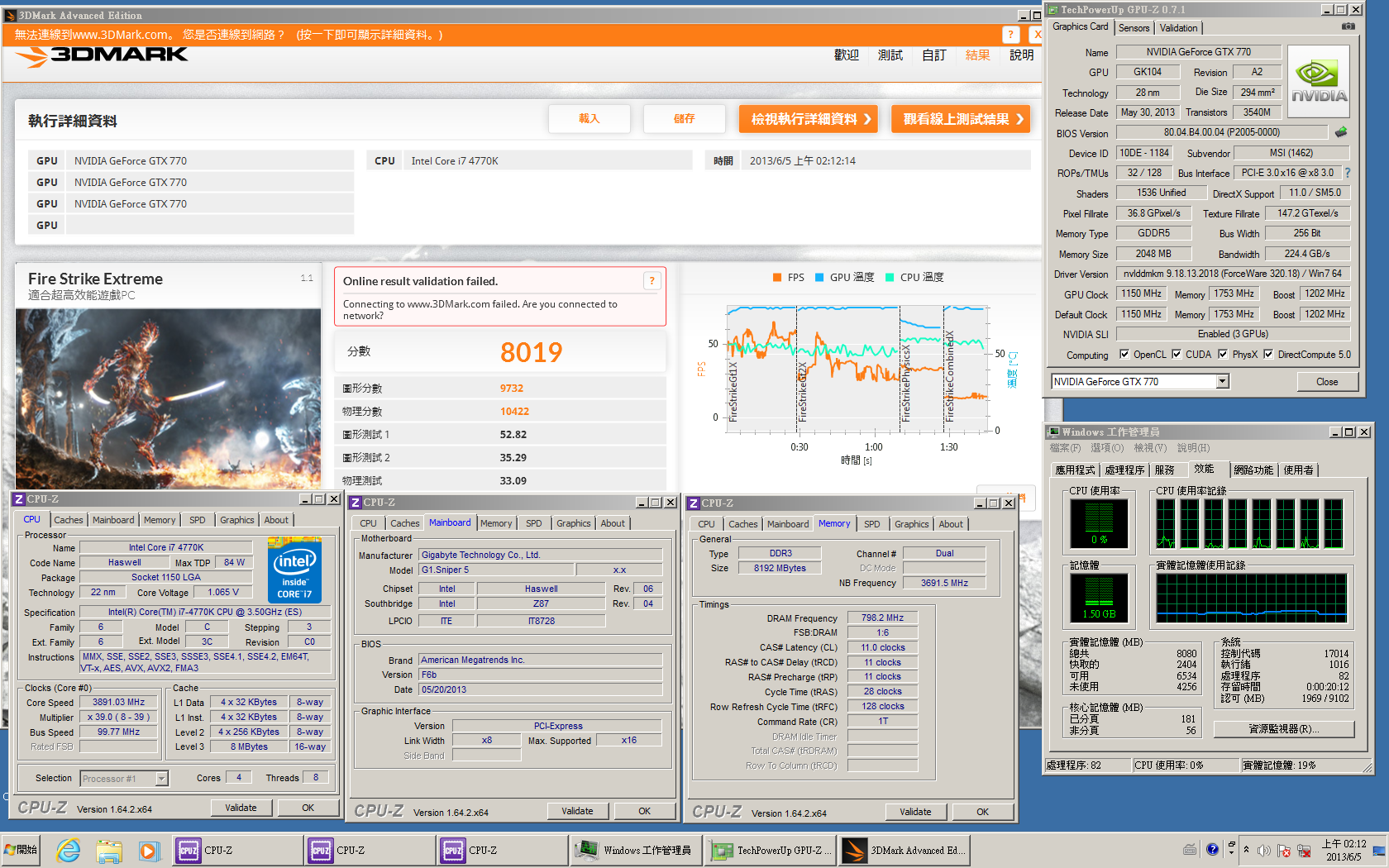Click the BIOS Version field in GPU-Z
Viewport: 1389px width, 868px height.
[x=1222, y=132]
